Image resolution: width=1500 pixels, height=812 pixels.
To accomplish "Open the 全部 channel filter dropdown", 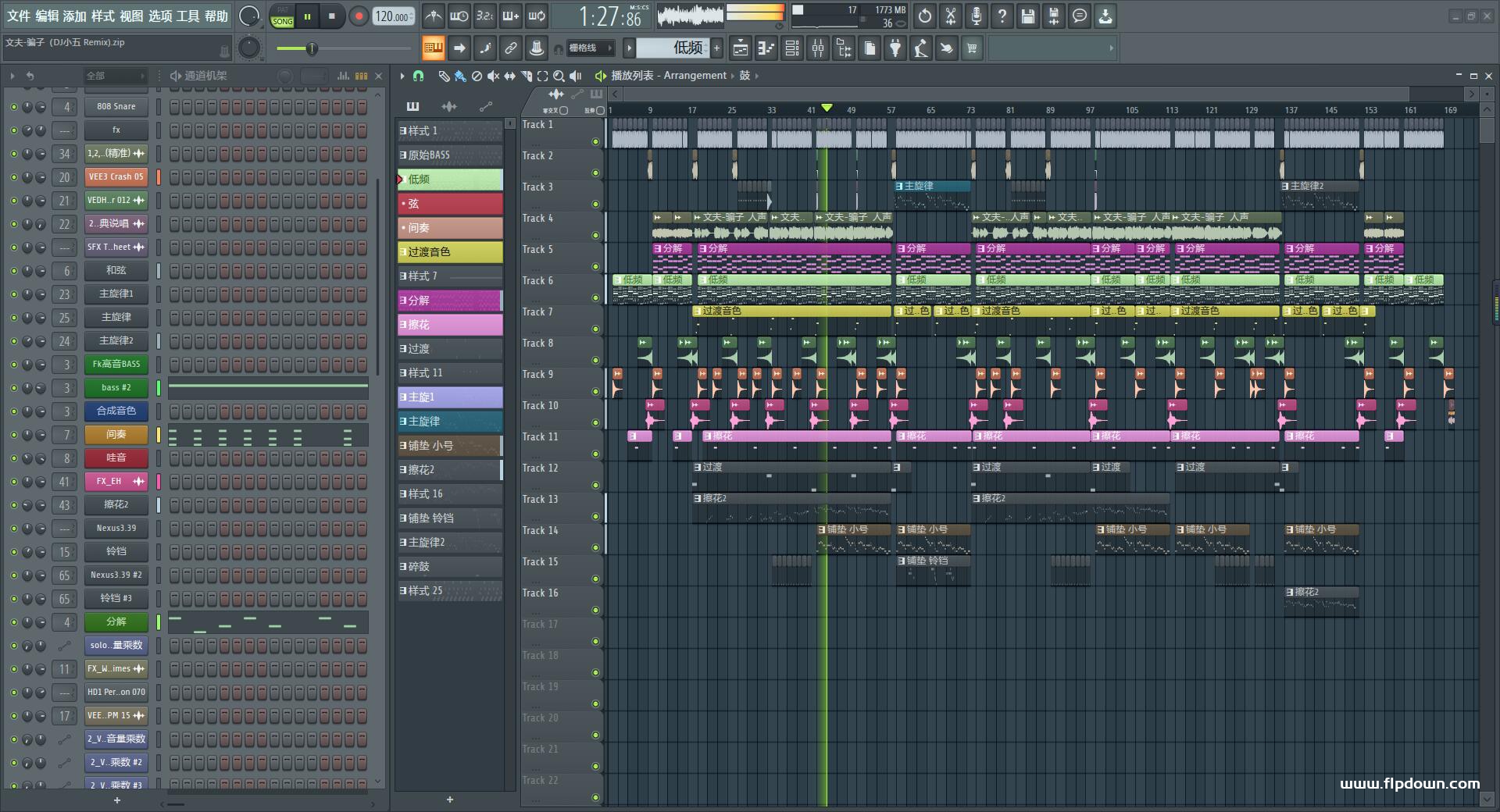I will [x=116, y=76].
